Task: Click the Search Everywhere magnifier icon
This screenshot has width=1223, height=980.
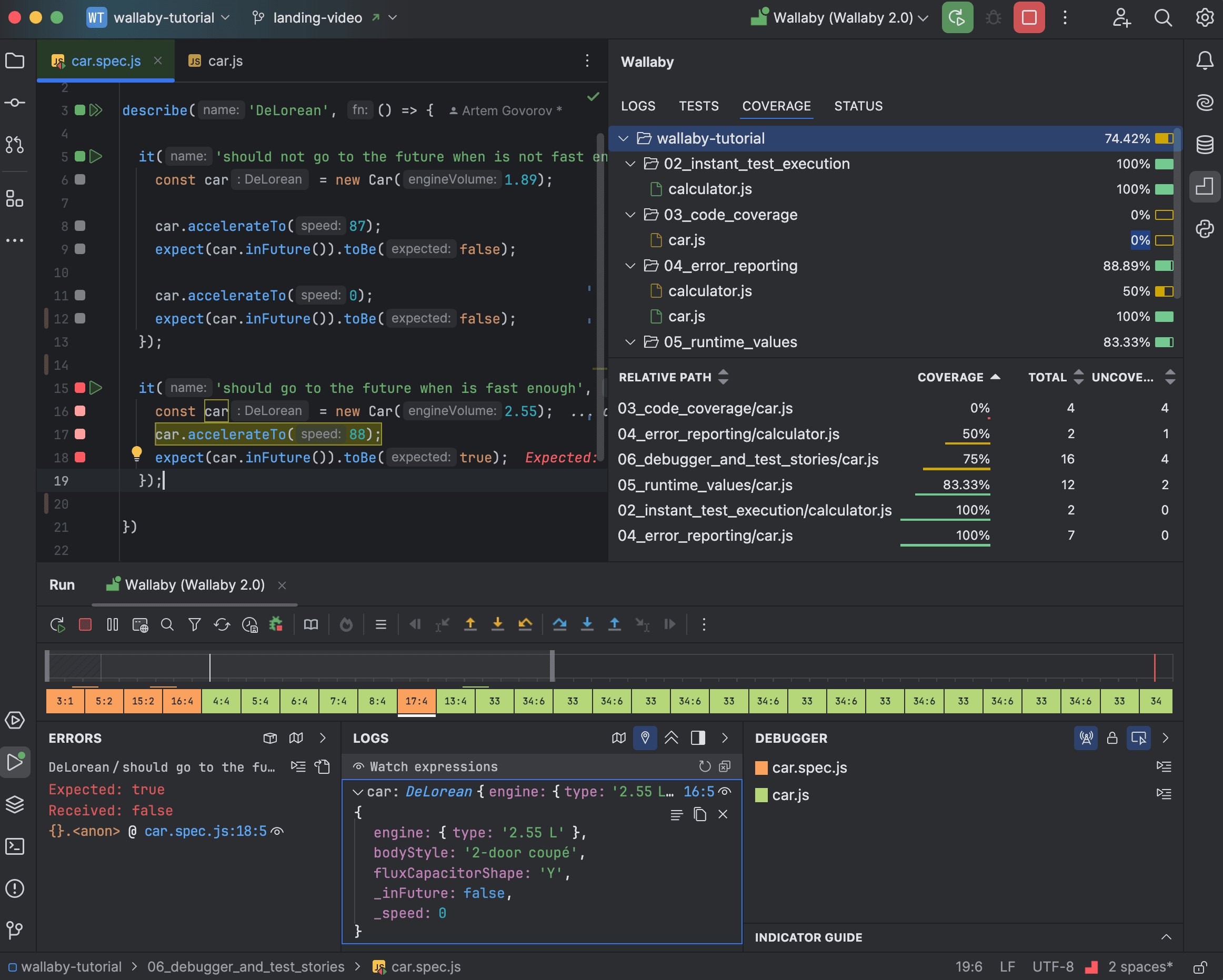Action: 1163,17
